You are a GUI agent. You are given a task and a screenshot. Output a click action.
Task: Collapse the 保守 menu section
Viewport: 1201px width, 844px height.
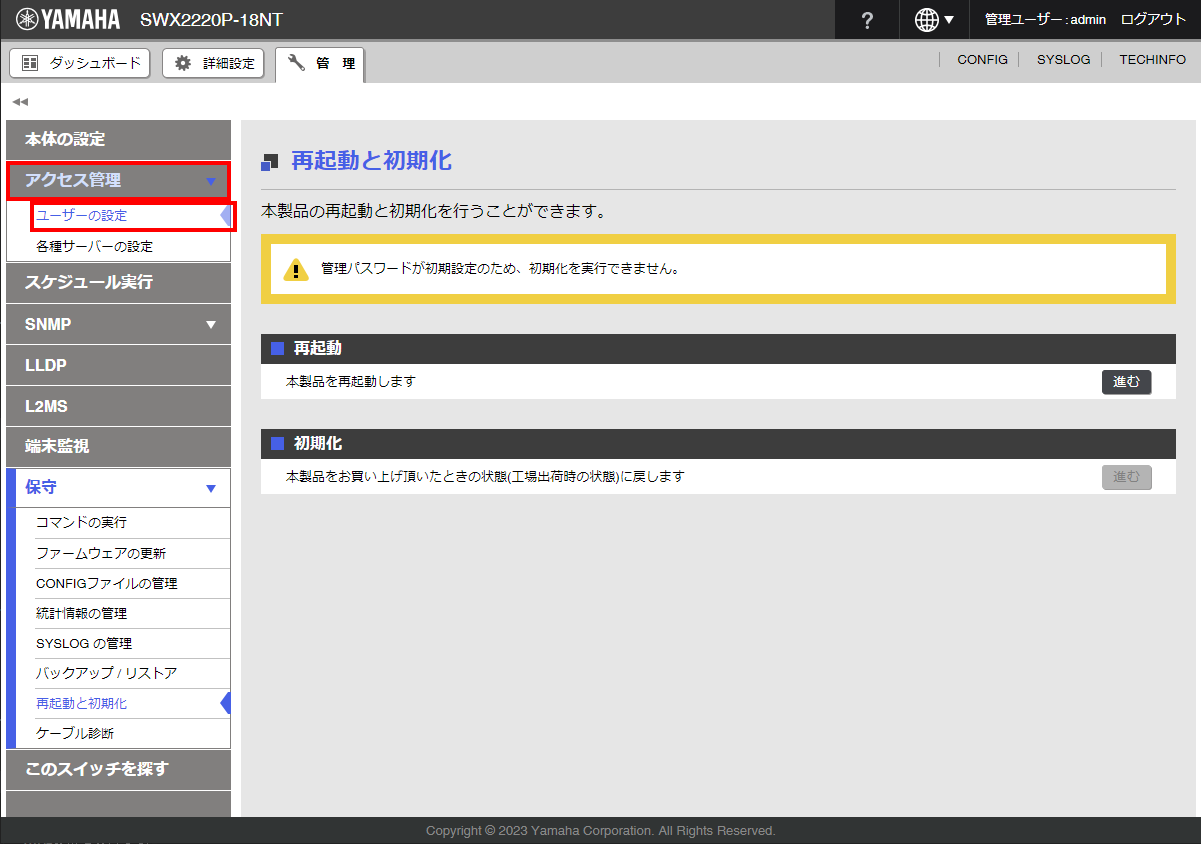click(118, 488)
